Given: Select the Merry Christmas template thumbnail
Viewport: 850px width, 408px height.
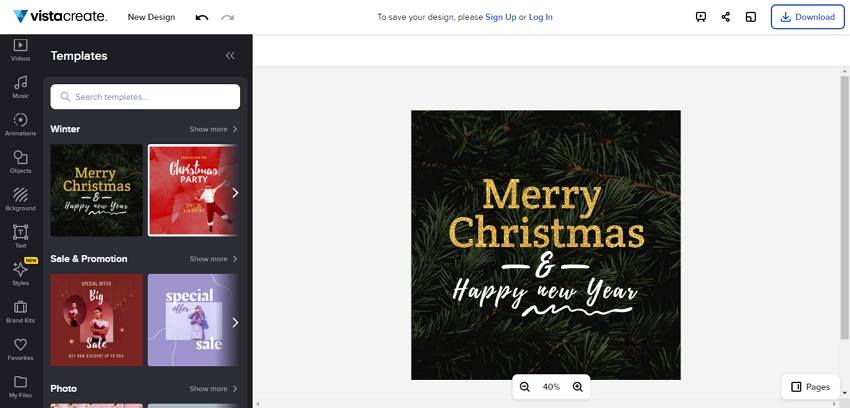Looking at the screenshot, I should (96, 190).
